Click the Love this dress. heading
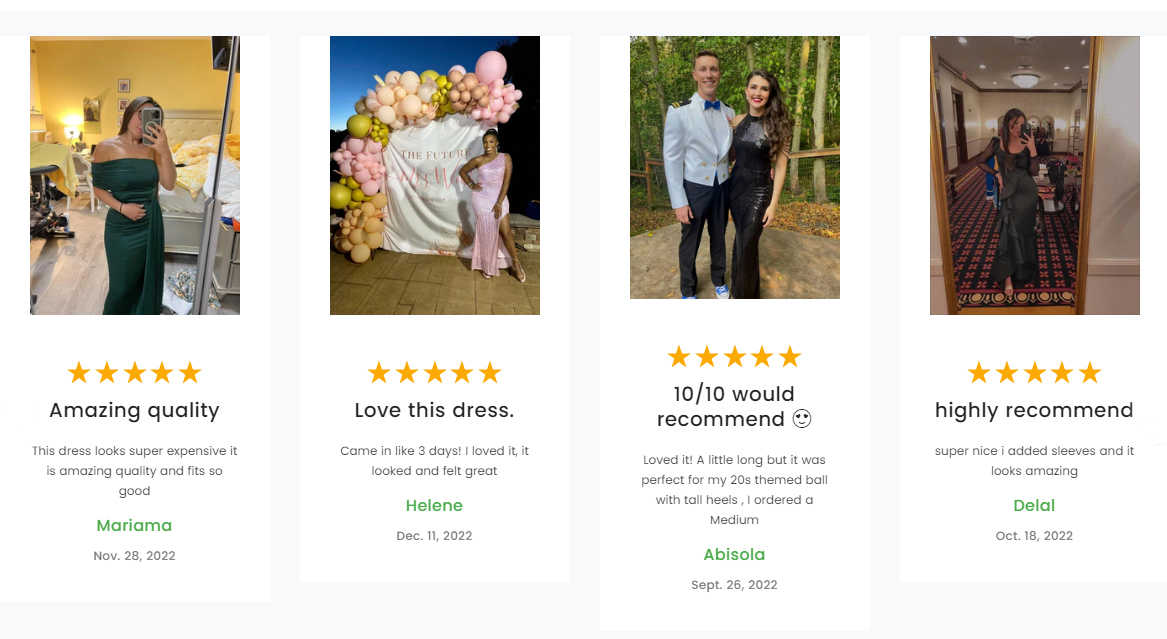 click(435, 410)
